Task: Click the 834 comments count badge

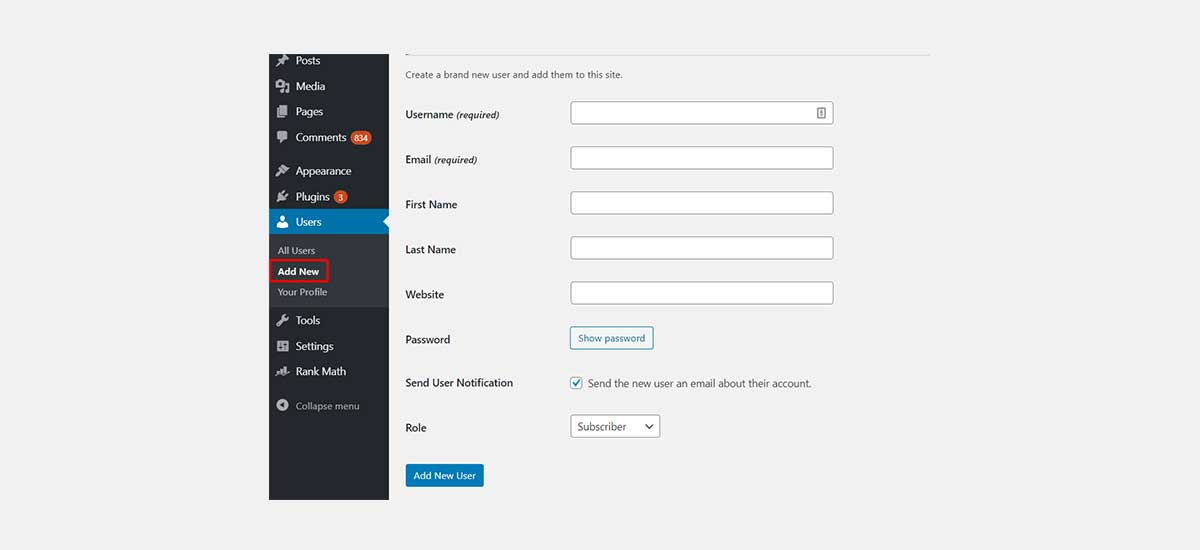Action: 361,138
